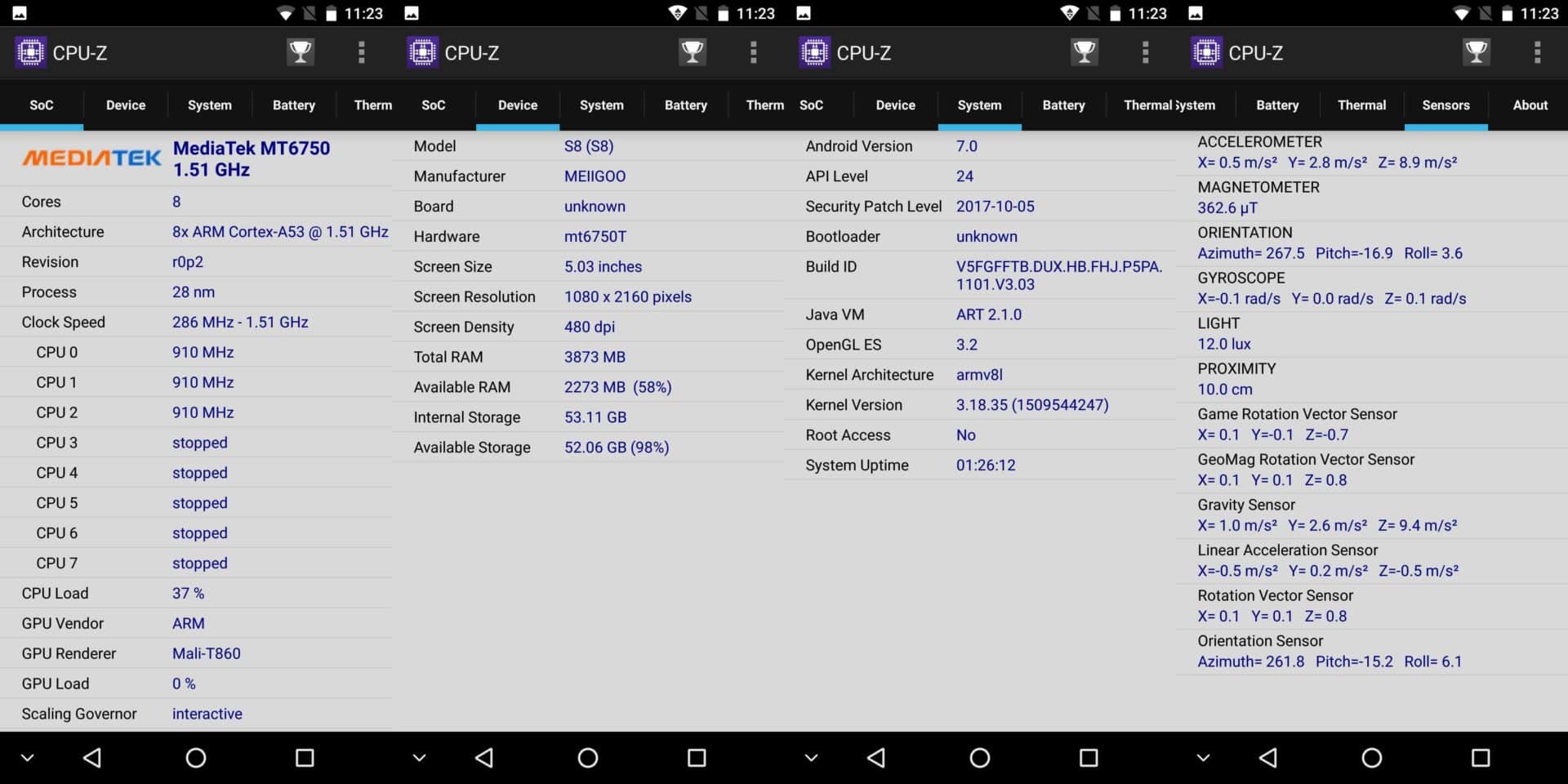
Task: Tap the image notification icon on the SoC screen status bar
Action: 20,13
